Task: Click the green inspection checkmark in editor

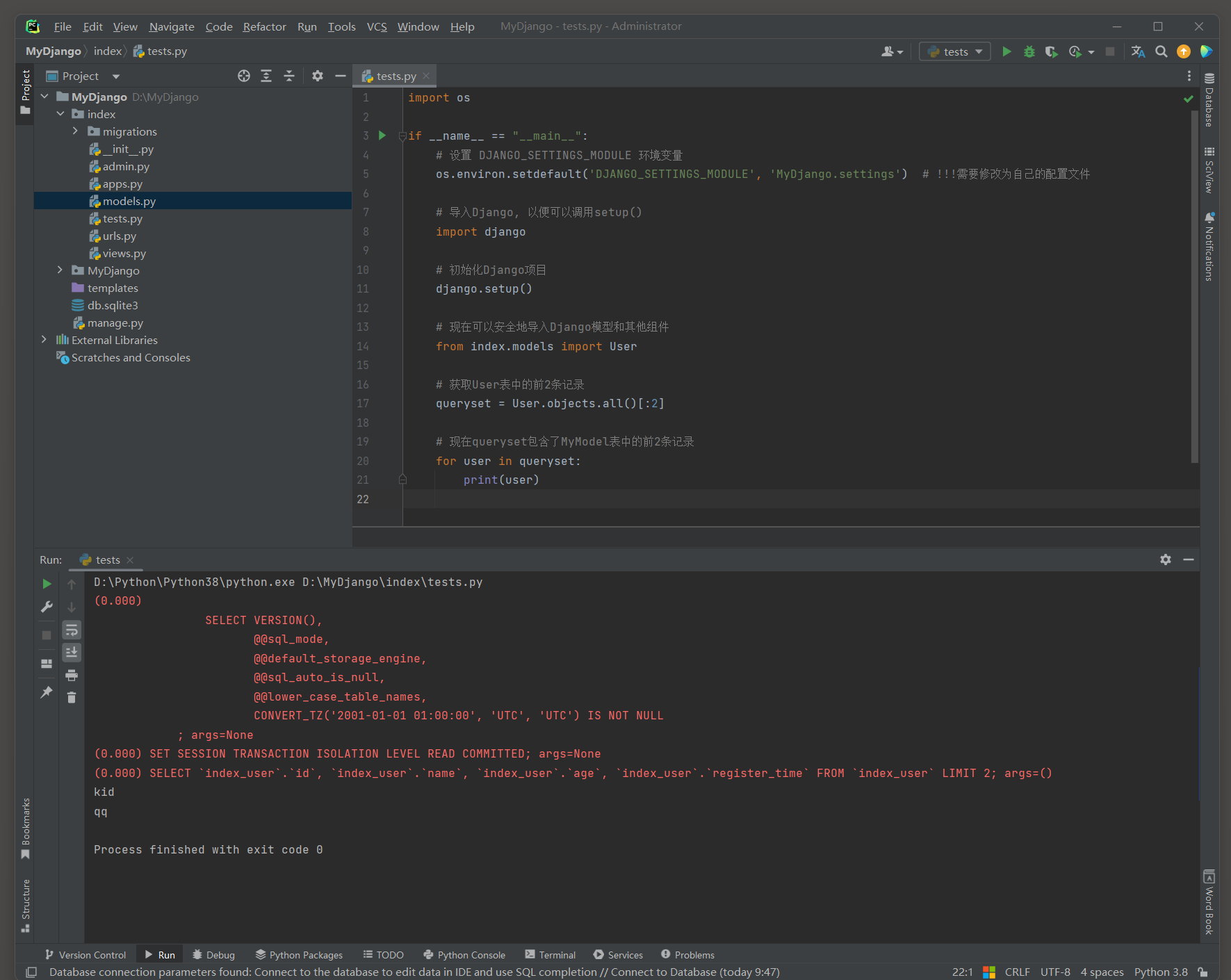Action: tap(1188, 99)
